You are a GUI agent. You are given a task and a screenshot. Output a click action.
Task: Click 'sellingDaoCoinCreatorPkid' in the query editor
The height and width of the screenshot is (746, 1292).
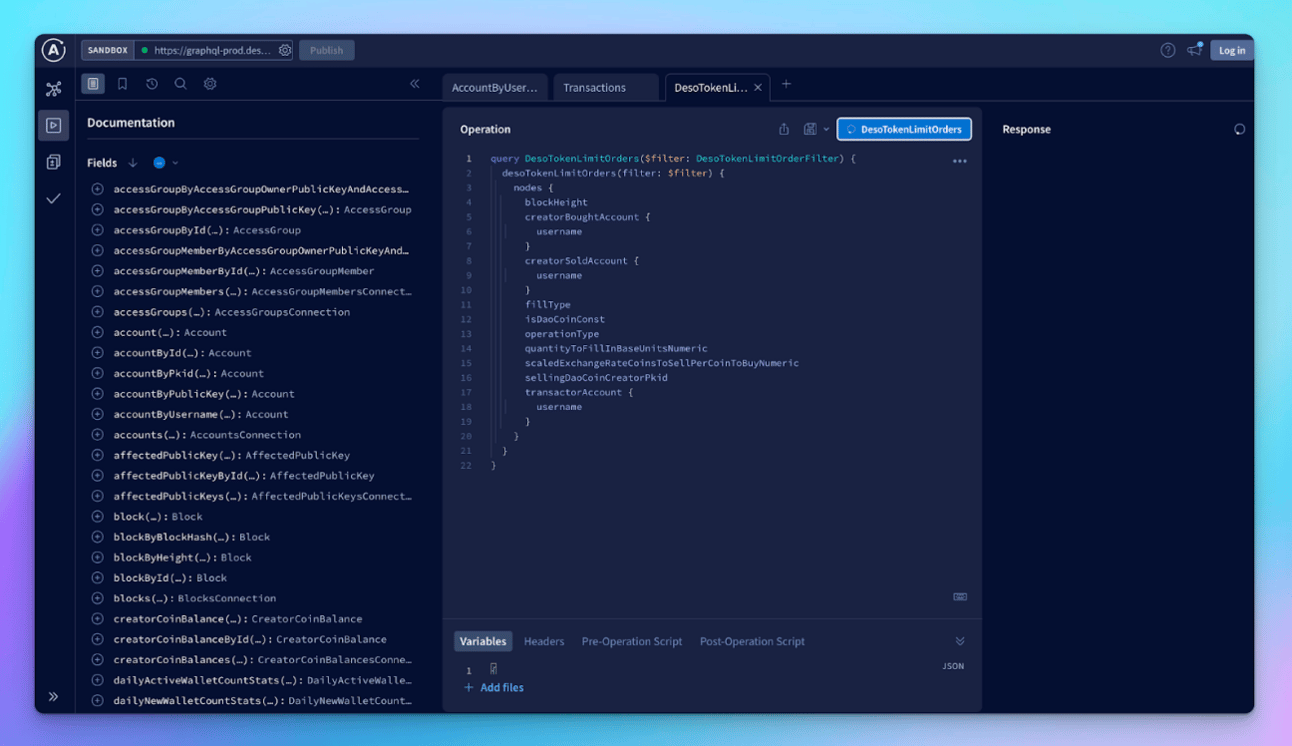click(x=596, y=378)
